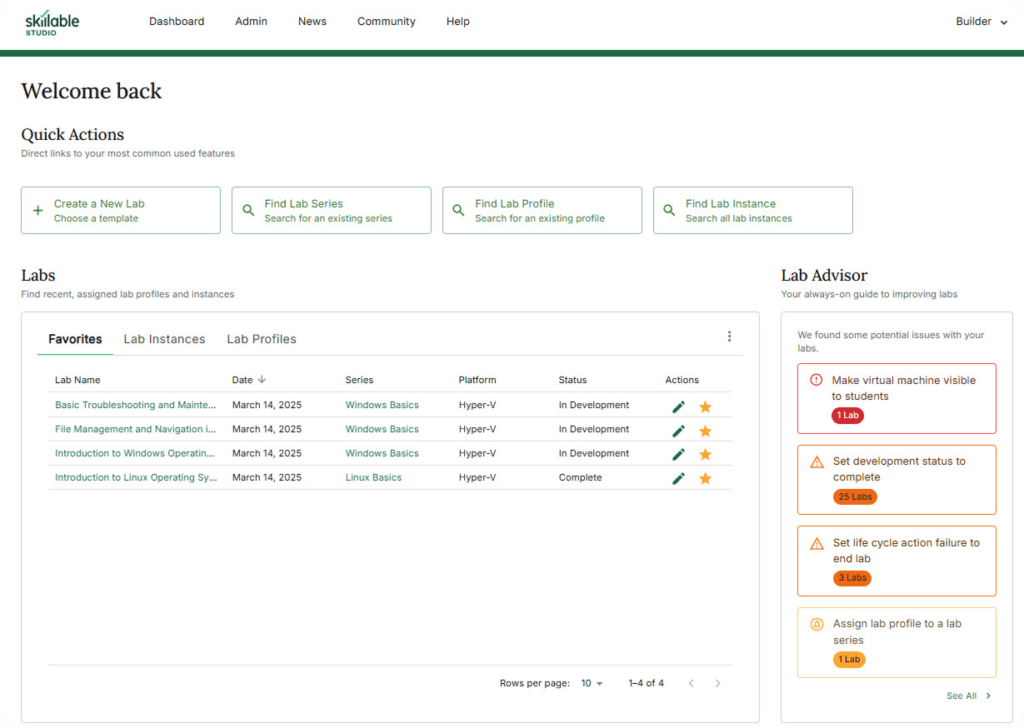Go to next page of labs table
Image resolution: width=1024 pixels, height=728 pixels.
pyautogui.click(x=717, y=684)
